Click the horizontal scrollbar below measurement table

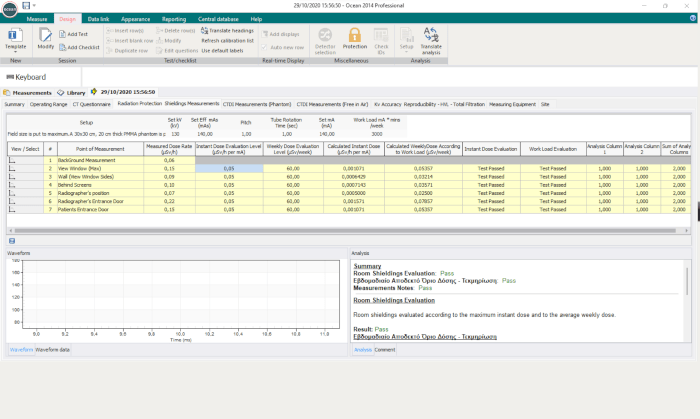coord(340,230)
